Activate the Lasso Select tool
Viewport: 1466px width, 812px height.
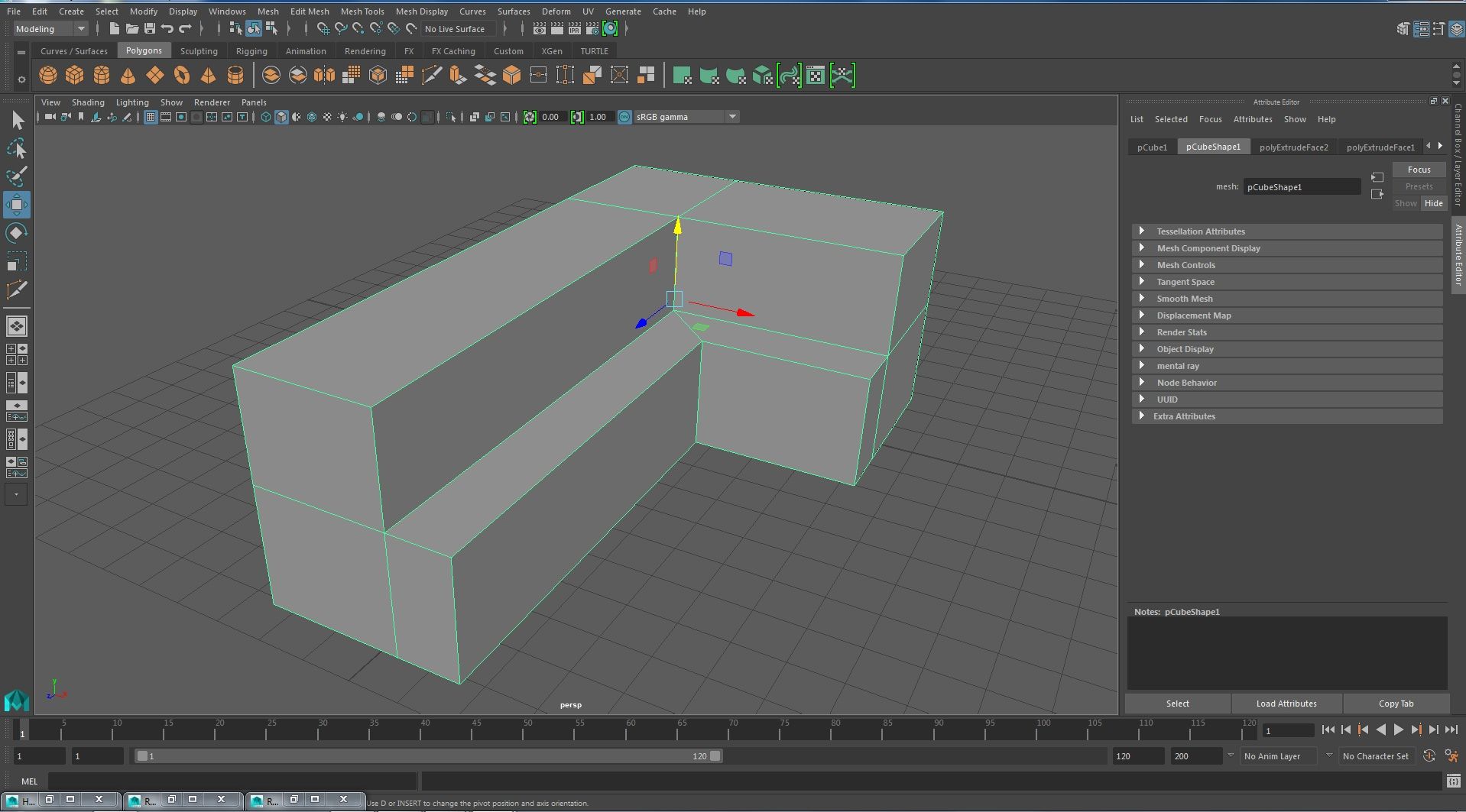click(17, 148)
